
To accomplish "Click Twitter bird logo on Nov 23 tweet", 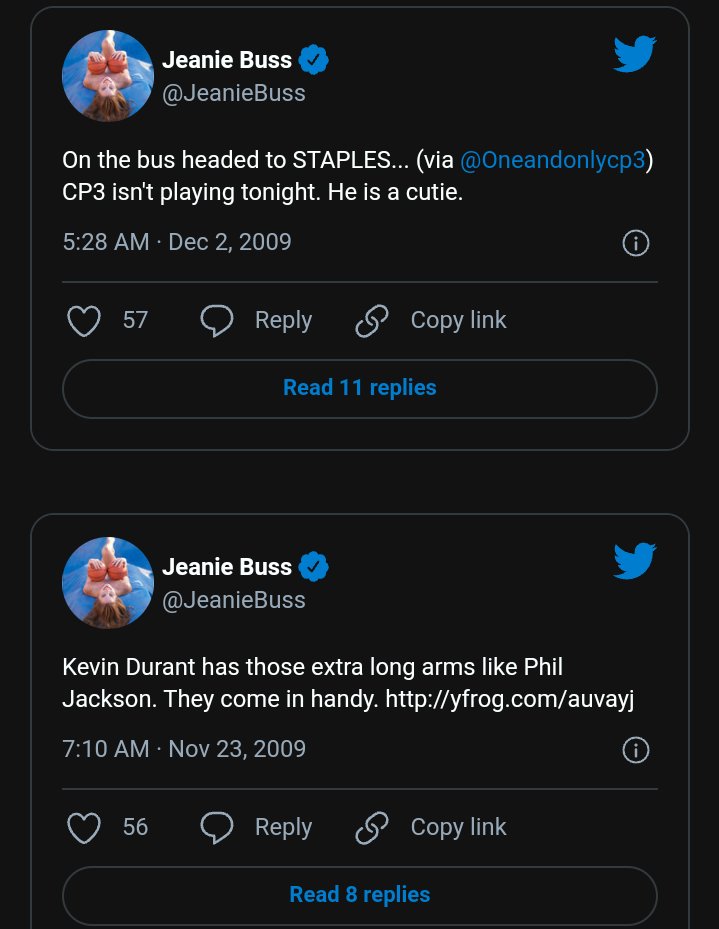I will tap(634, 561).
